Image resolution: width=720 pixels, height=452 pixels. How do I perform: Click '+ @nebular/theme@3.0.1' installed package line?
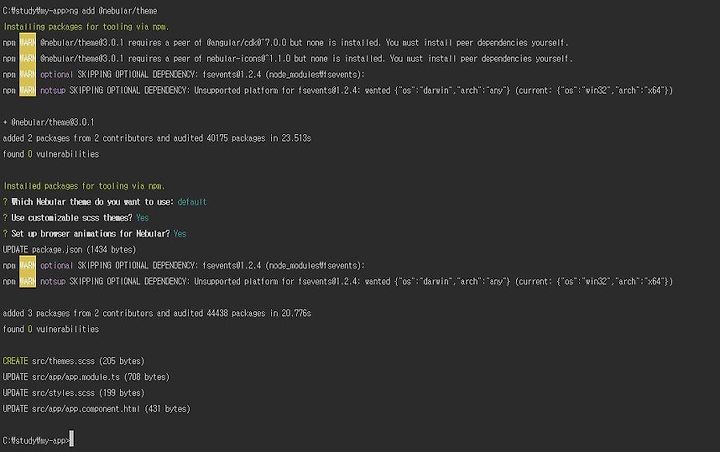(x=49, y=122)
